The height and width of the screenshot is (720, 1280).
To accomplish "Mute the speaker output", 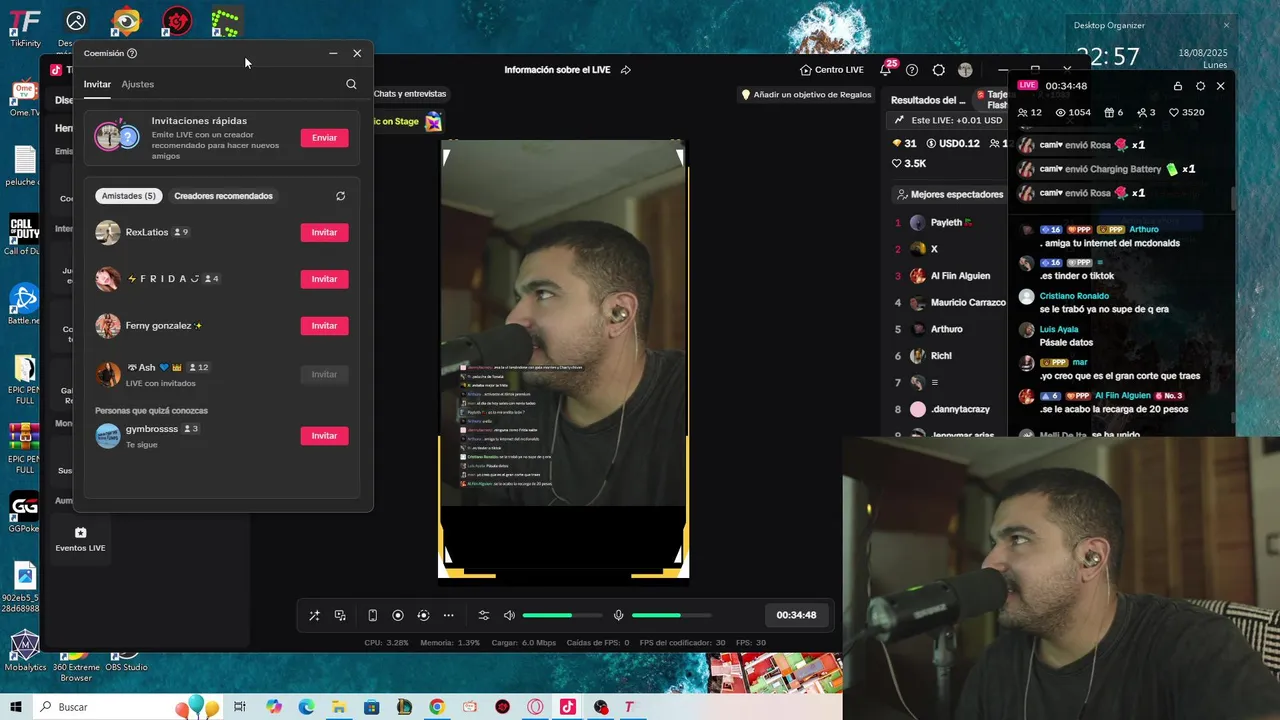I will click(x=509, y=615).
